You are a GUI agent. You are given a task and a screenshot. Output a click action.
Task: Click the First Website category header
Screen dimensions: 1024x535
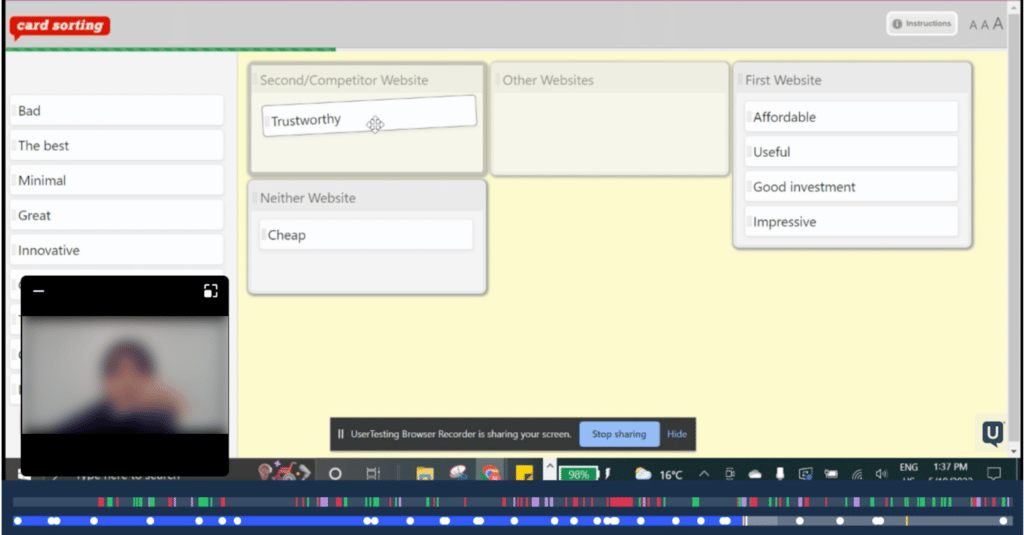tap(852, 80)
